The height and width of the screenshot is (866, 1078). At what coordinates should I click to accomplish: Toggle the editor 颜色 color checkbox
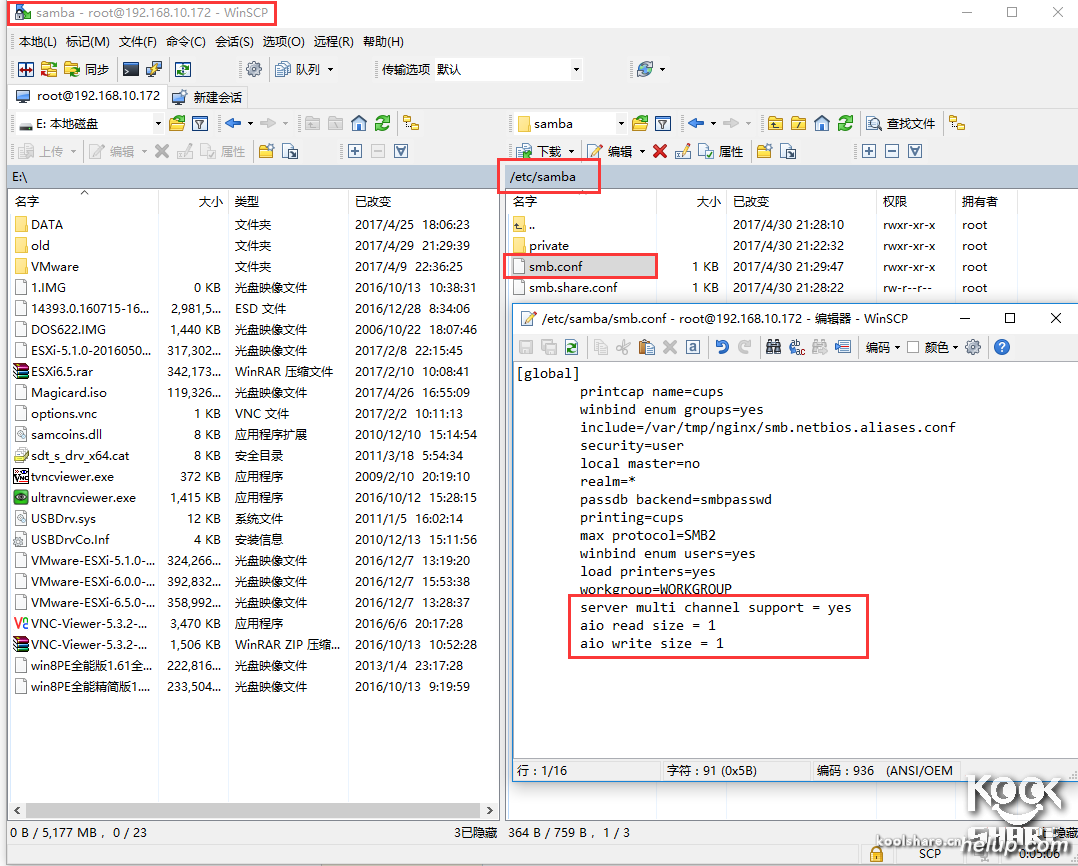tap(913, 347)
